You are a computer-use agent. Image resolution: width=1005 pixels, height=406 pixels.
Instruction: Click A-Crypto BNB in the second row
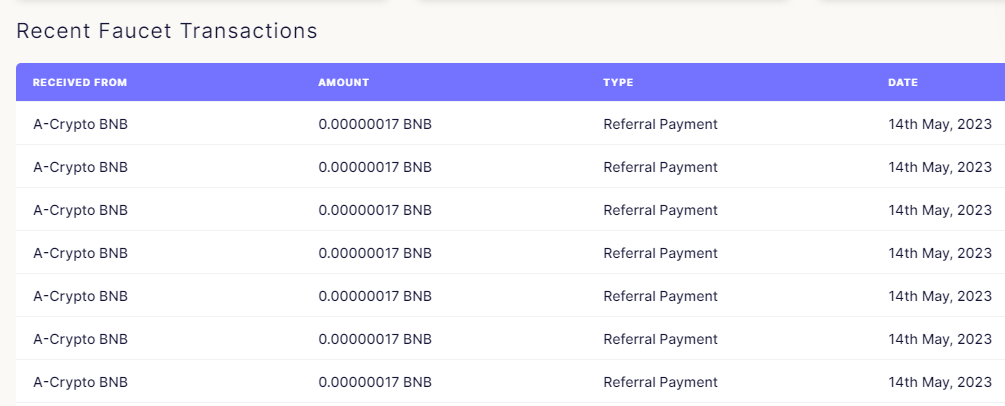pos(80,167)
